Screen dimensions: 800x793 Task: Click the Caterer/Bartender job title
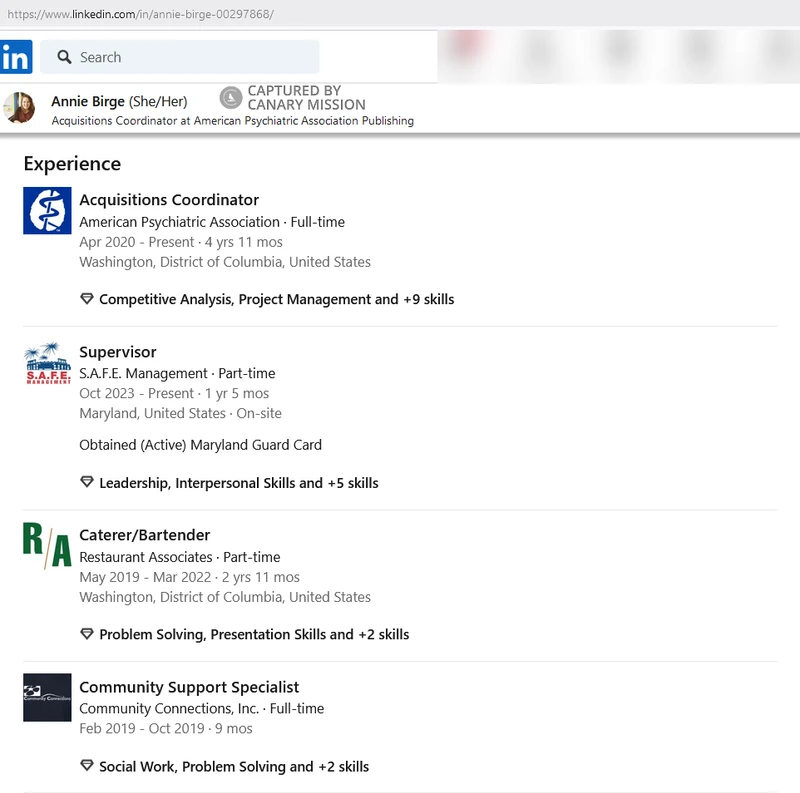pyautogui.click(x=144, y=535)
